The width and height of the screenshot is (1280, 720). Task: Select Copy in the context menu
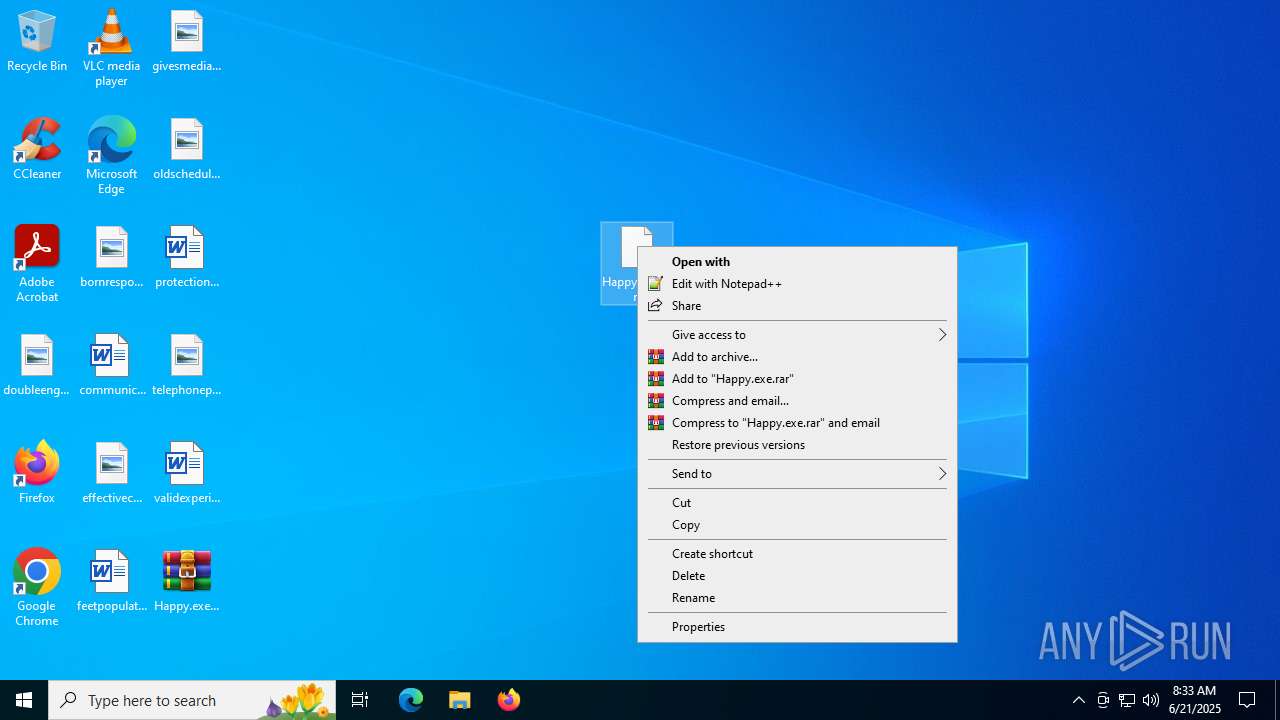[797, 525]
